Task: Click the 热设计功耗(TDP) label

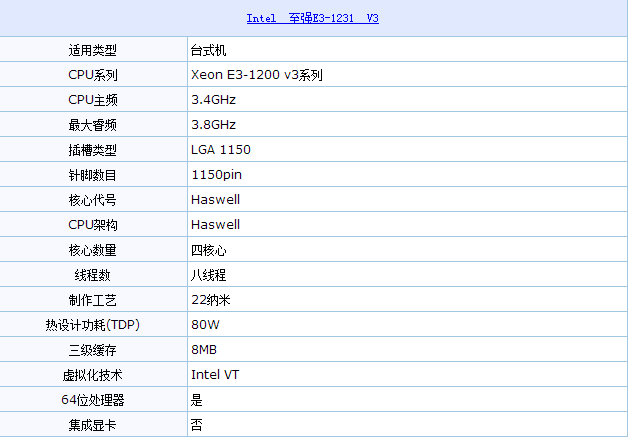Action: (x=93, y=325)
